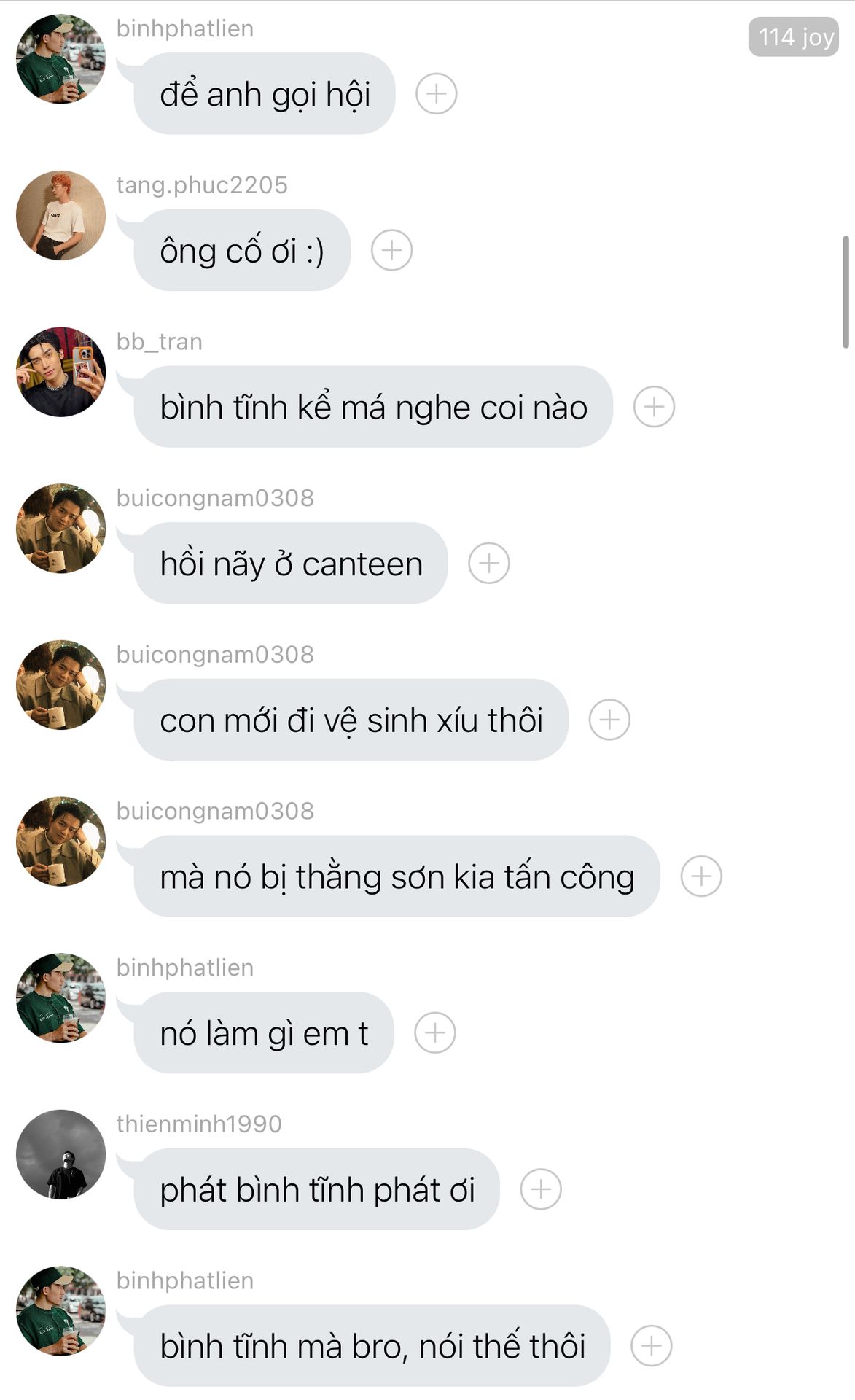Add reaction to "ông cố ơi :)" message

pos(391,250)
